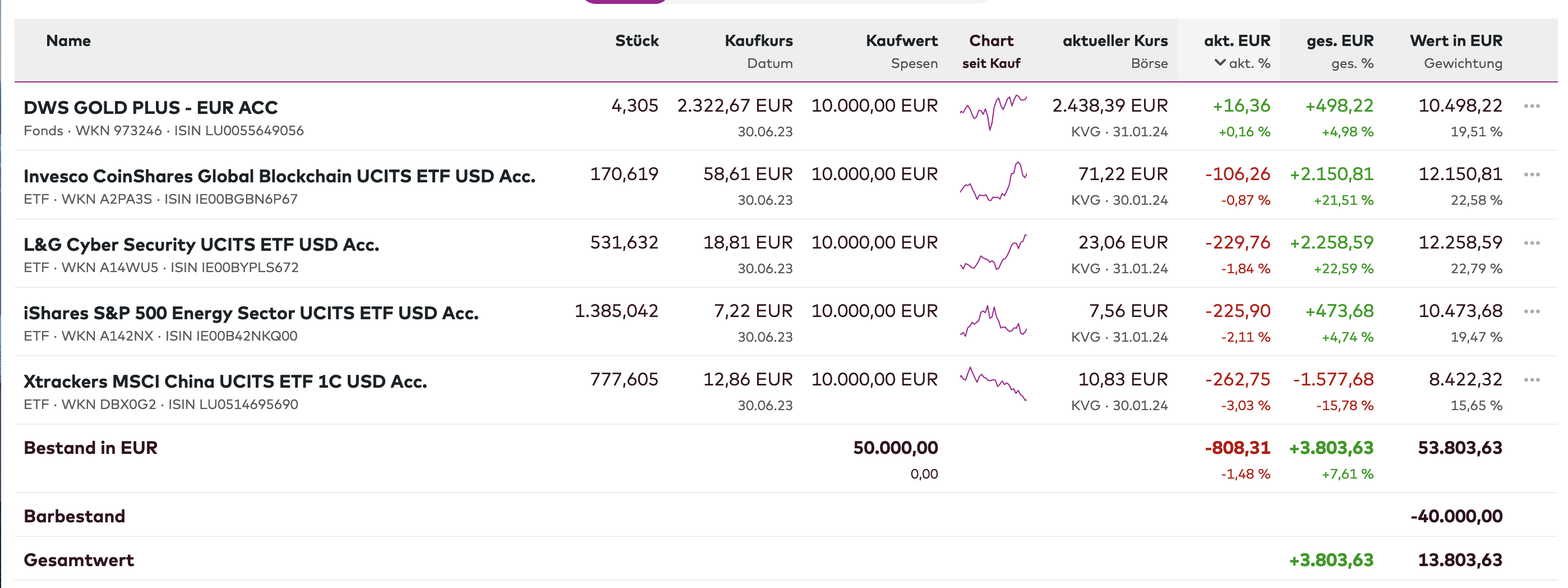This screenshot has width=1568, height=588.
Task: Open more options for Xtrackers MSCI China row
Action: [x=1532, y=380]
